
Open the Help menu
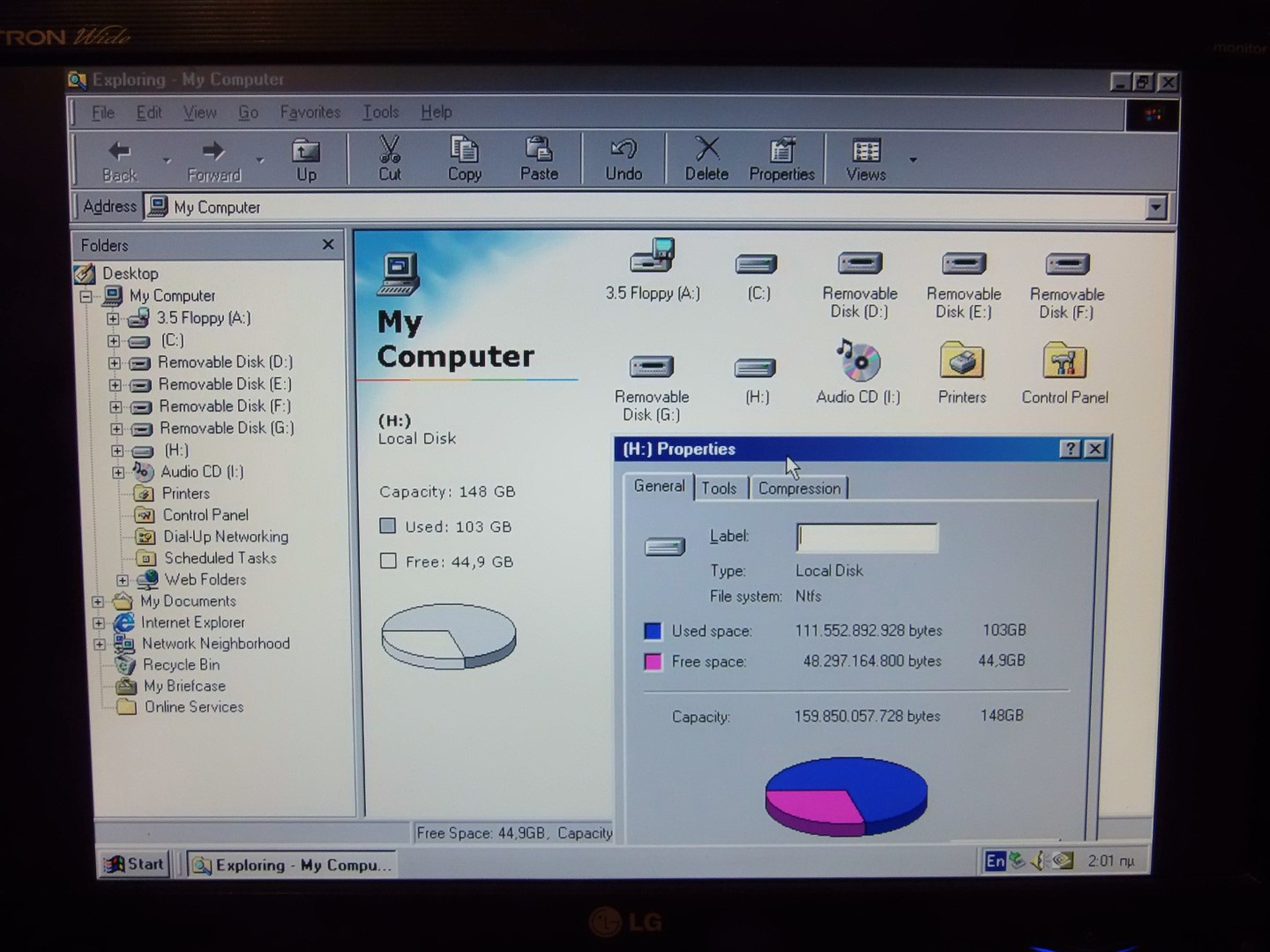point(436,113)
